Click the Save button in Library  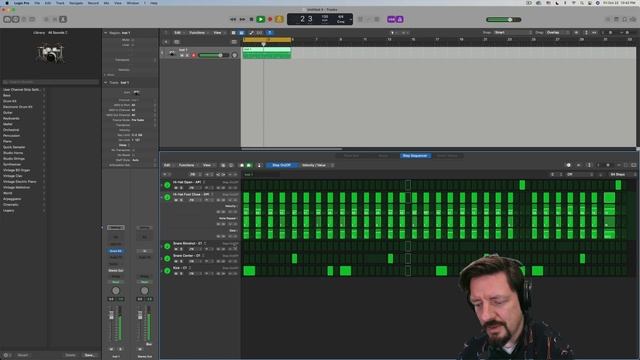[x=90, y=355]
